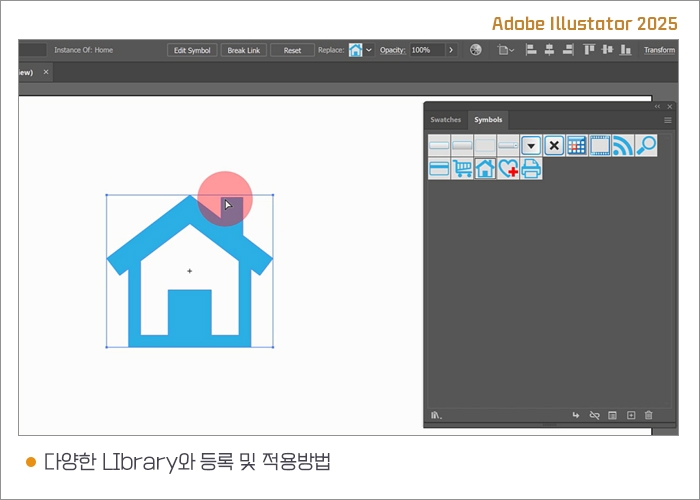Select the heart with plus symbol
Image resolution: width=700 pixels, height=500 pixels.
click(x=508, y=169)
